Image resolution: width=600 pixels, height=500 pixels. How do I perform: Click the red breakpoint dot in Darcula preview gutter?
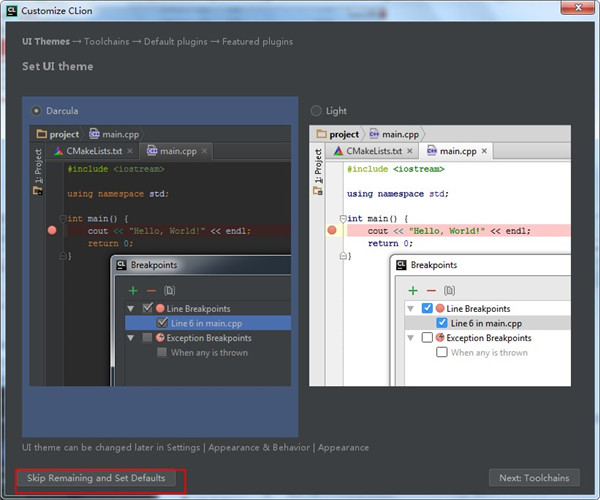(52, 230)
